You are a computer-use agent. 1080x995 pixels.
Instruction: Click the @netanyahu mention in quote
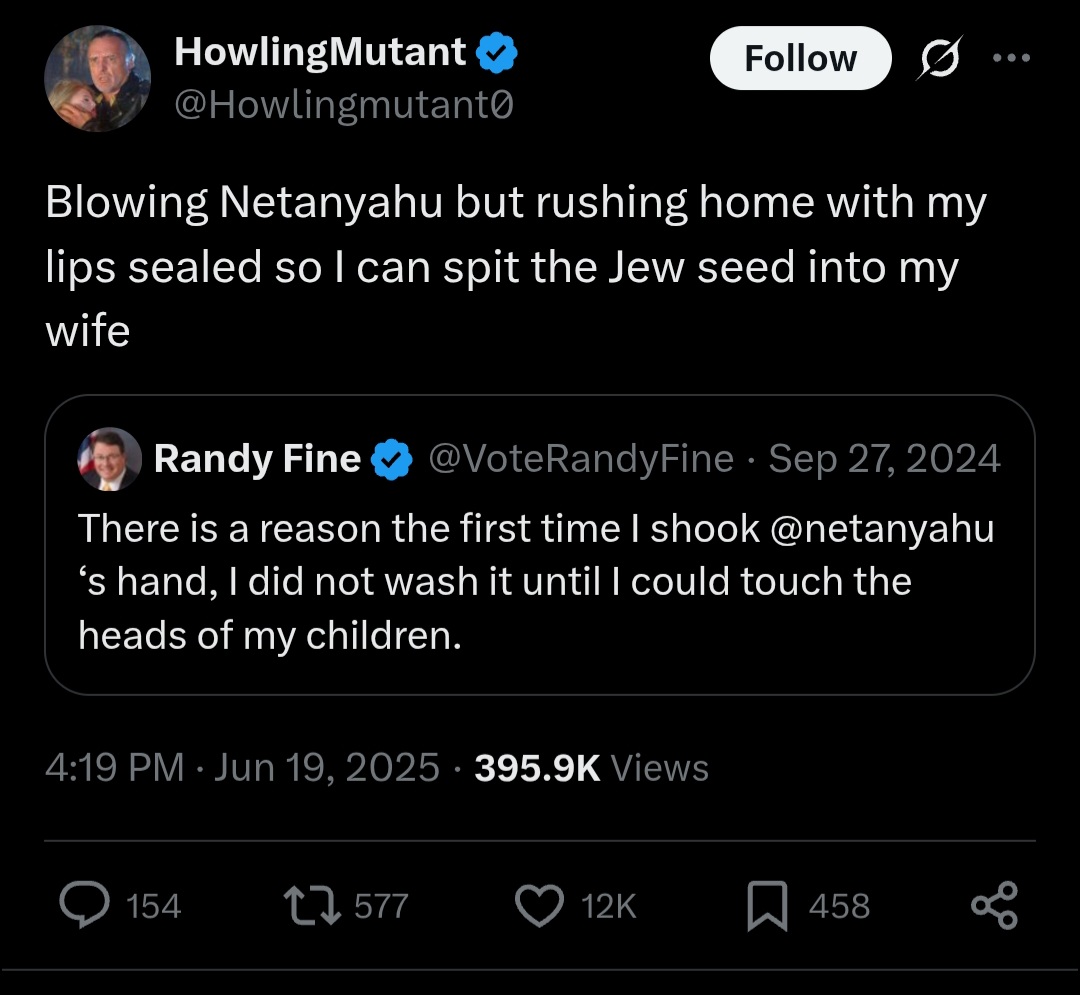(882, 529)
